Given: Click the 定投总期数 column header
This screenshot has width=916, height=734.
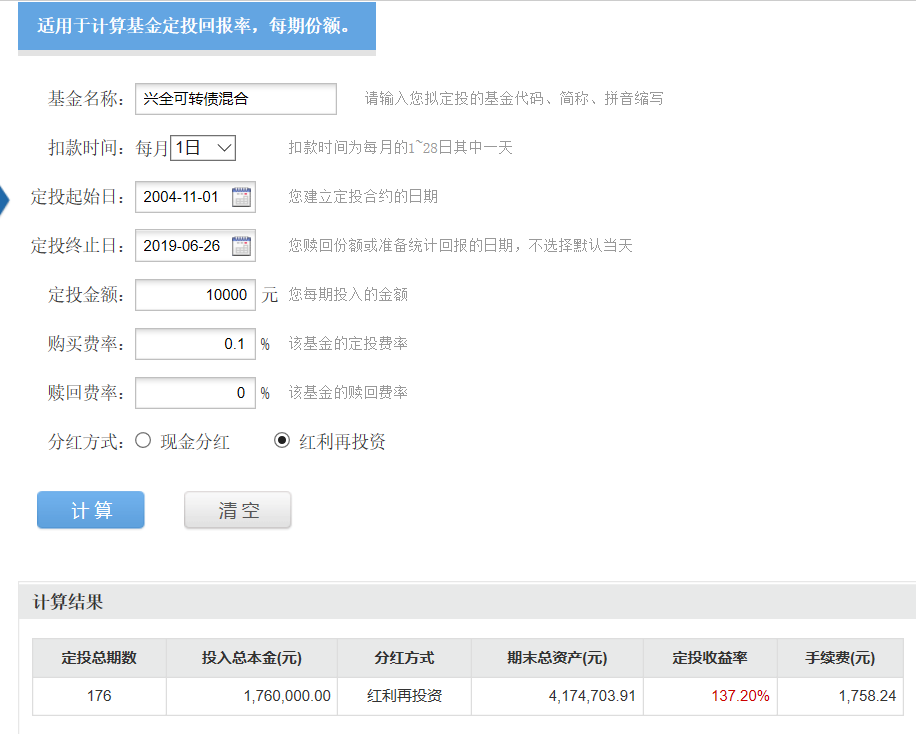Looking at the screenshot, I should [x=99, y=658].
